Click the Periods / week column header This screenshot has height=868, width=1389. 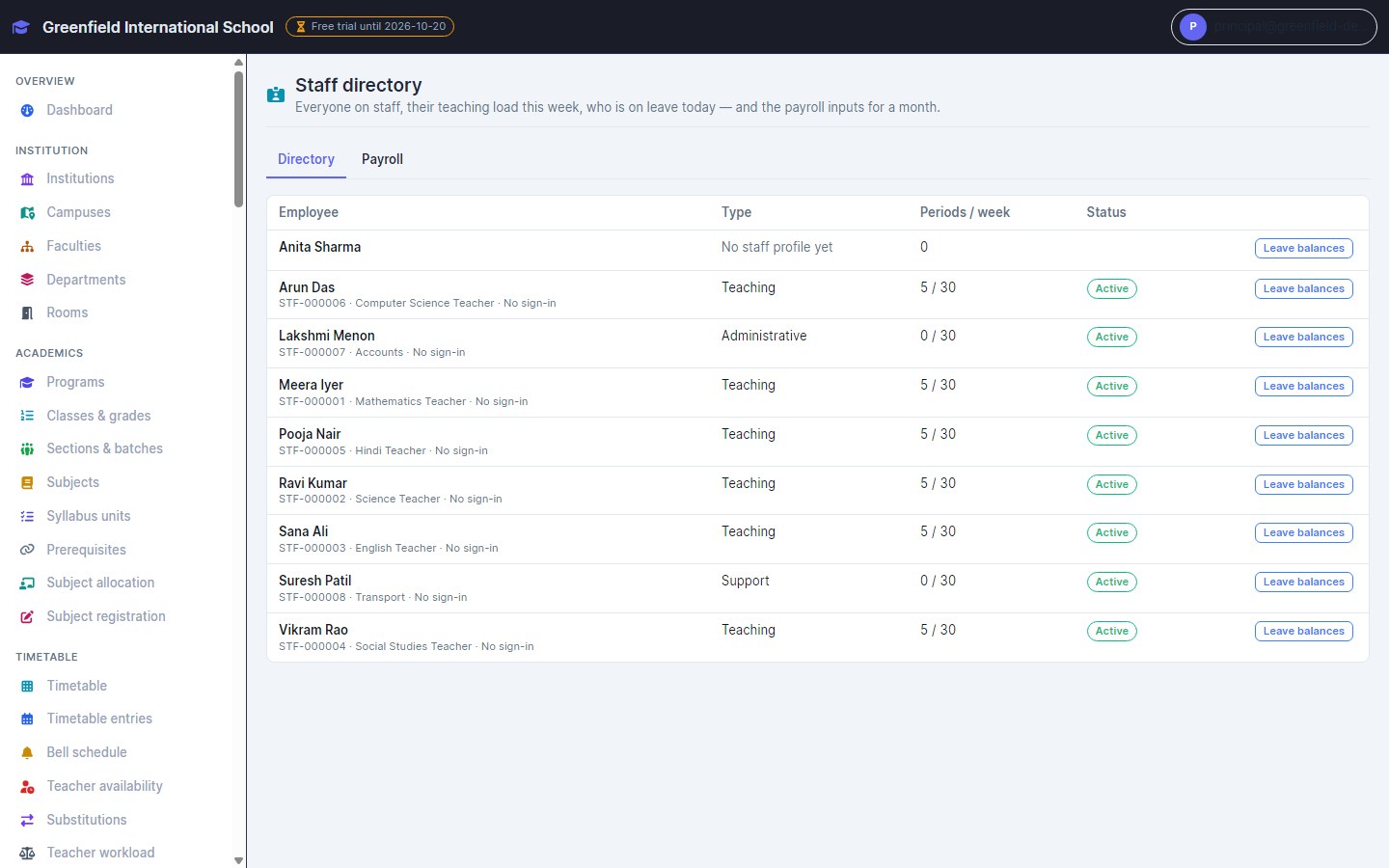point(965,212)
